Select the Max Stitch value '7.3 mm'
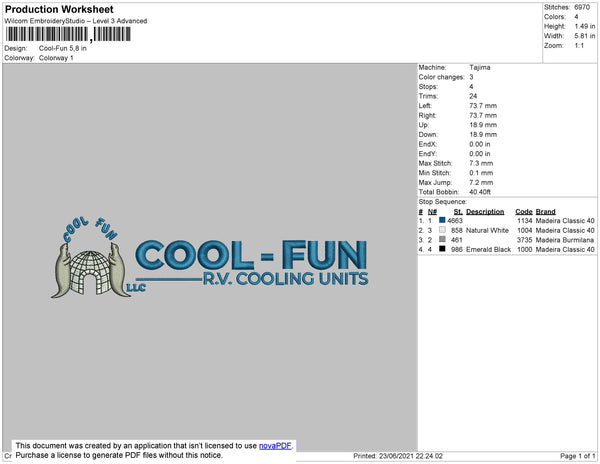600x464 pixels. (x=481, y=163)
